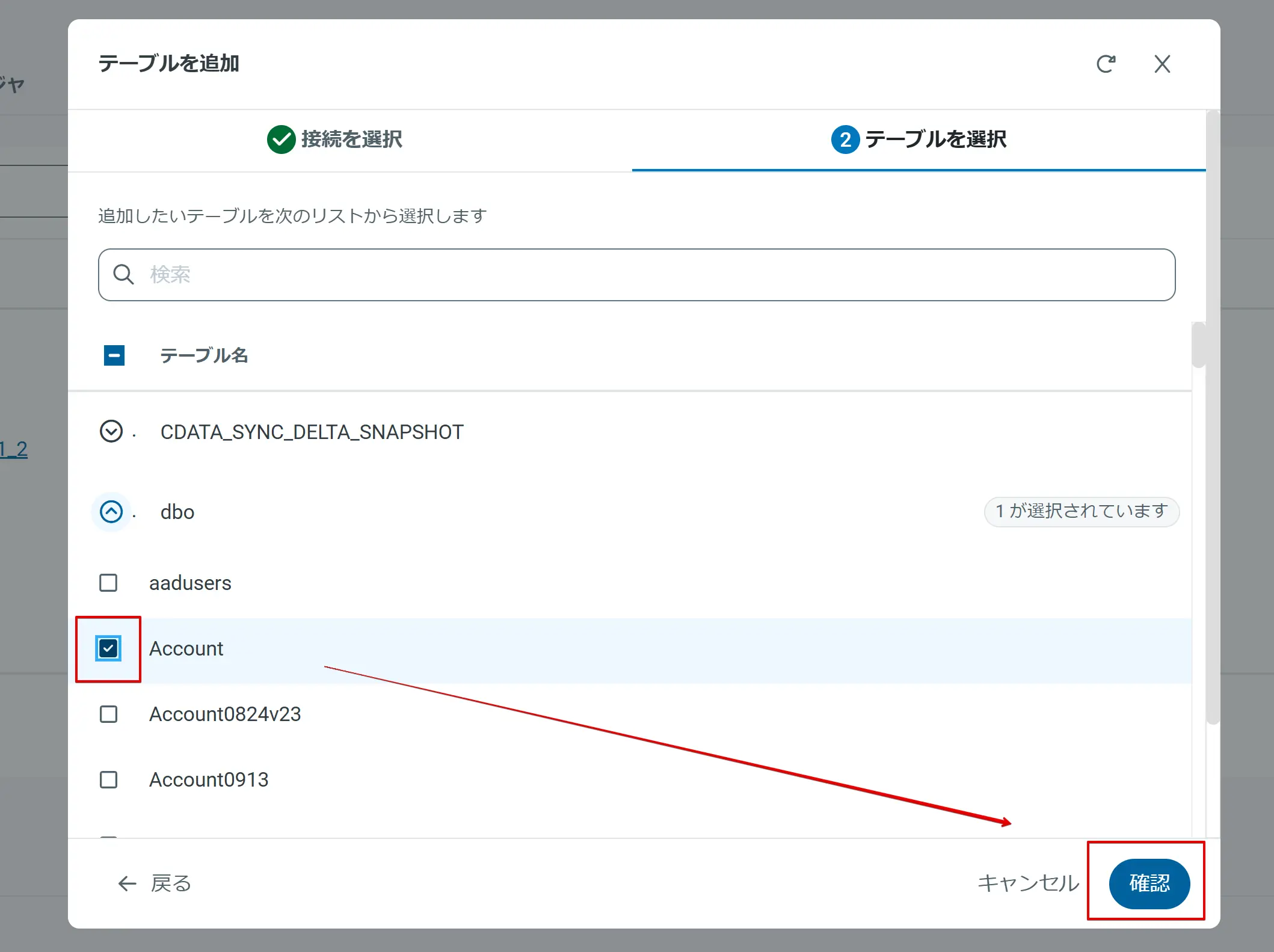This screenshot has width=1274, height=952.
Task: Tick the Account0913 table checkbox
Action: pyautogui.click(x=108, y=779)
